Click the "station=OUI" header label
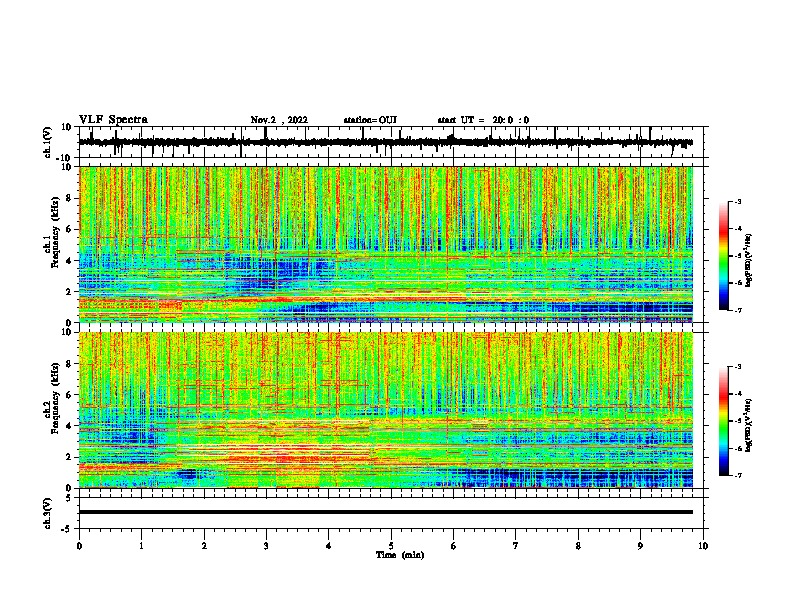The image size is (792, 612). [370, 120]
